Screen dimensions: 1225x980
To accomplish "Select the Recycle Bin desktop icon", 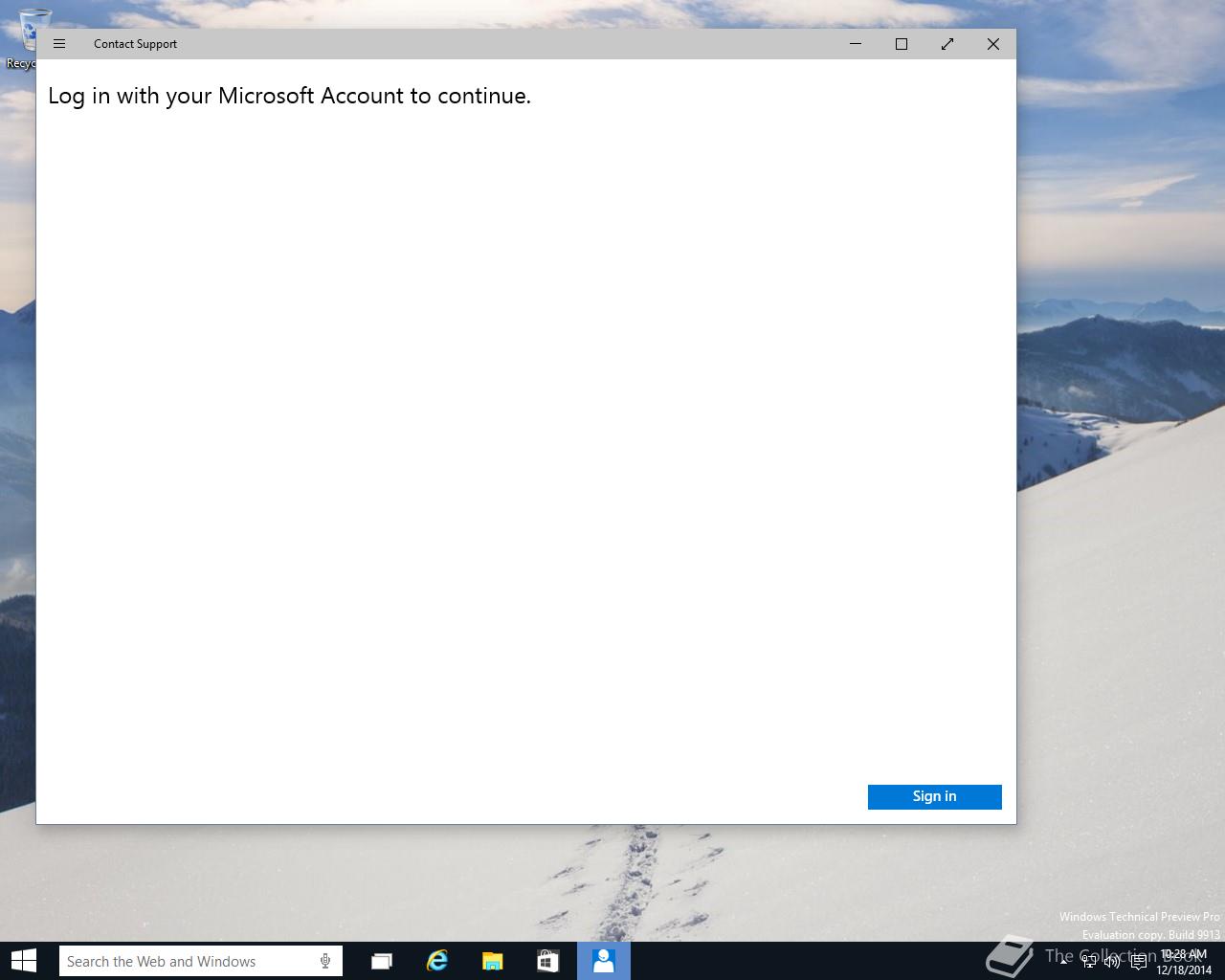I will coord(21,38).
